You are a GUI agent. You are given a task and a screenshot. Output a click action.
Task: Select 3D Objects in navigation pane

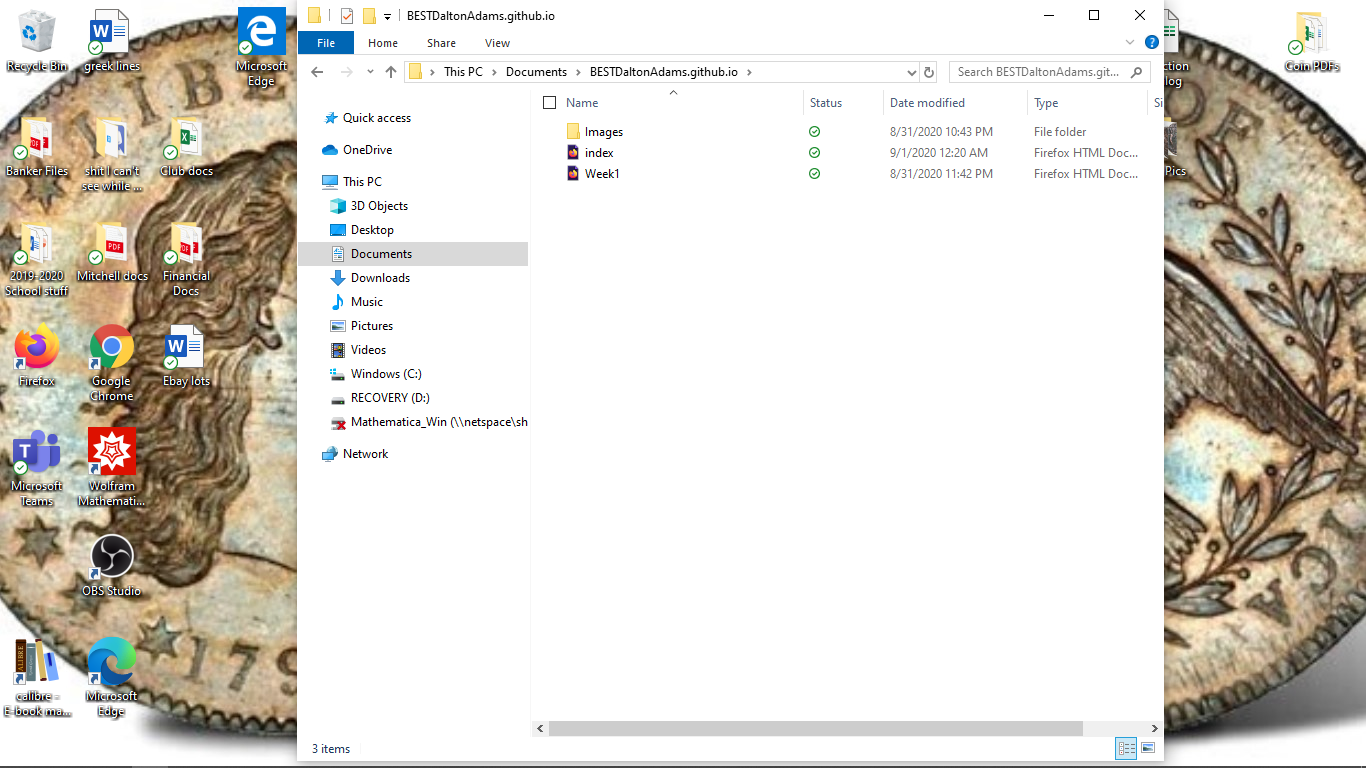pyautogui.click(x=379, y=206)
